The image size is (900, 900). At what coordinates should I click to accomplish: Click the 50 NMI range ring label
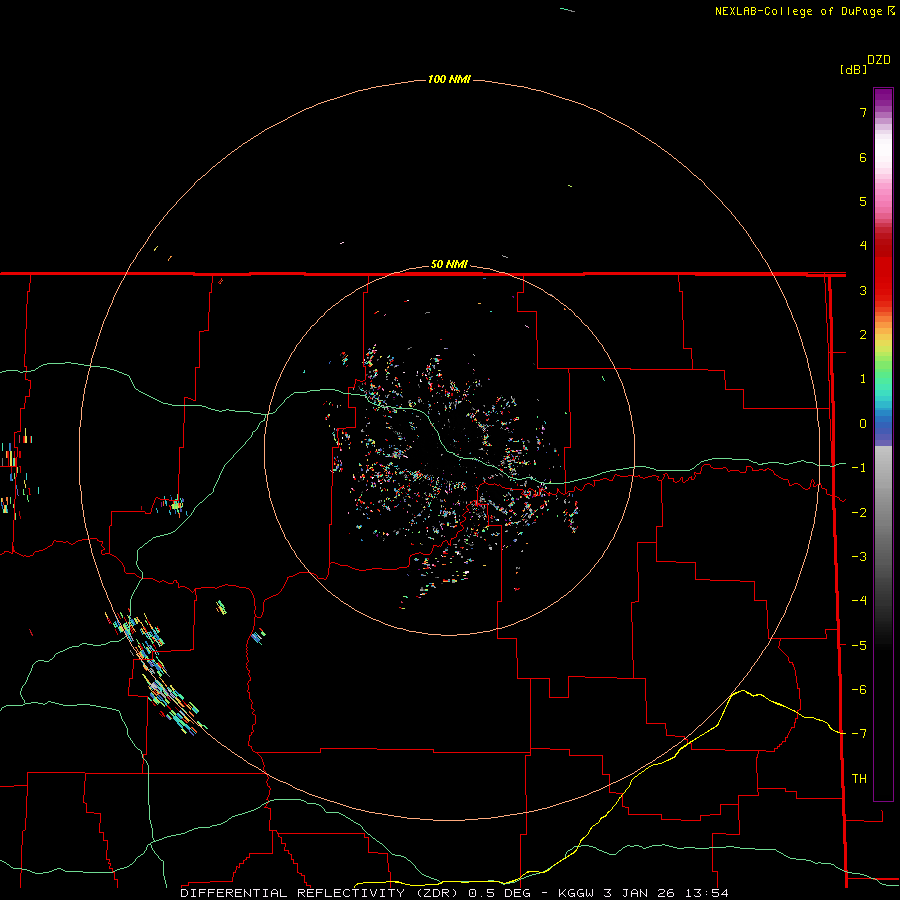[449, 264]
